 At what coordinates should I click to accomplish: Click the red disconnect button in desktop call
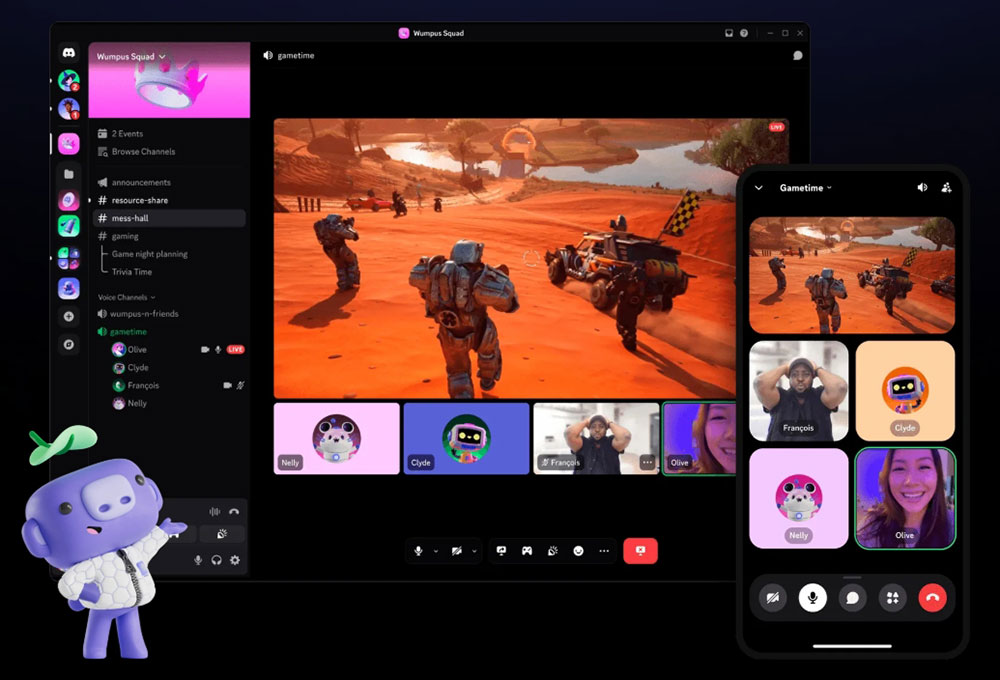pyautogui.click(x=640, y=551)
